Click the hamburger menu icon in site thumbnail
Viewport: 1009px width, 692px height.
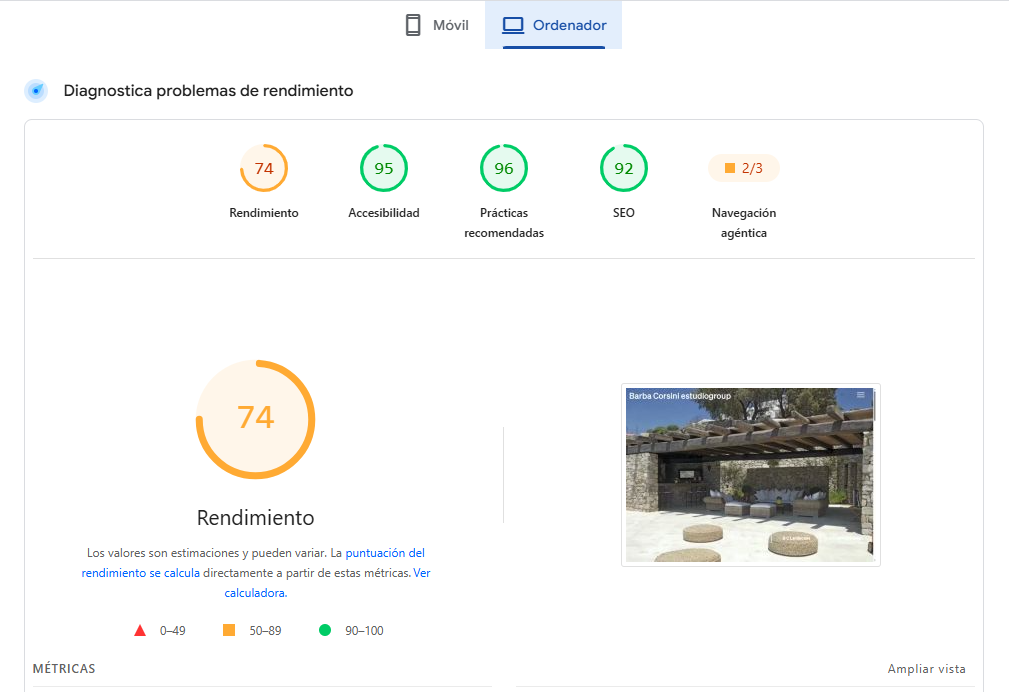click(860, 395)
